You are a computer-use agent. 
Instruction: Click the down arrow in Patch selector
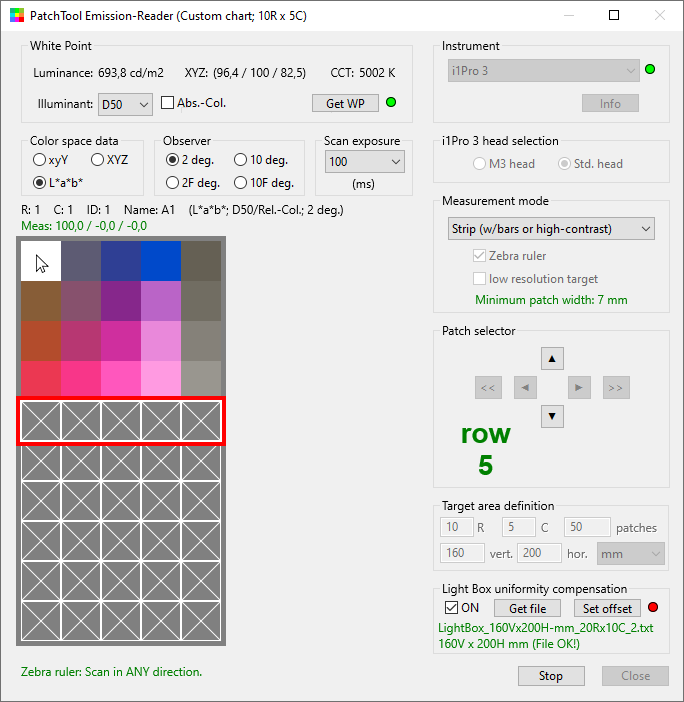(552, 415)
